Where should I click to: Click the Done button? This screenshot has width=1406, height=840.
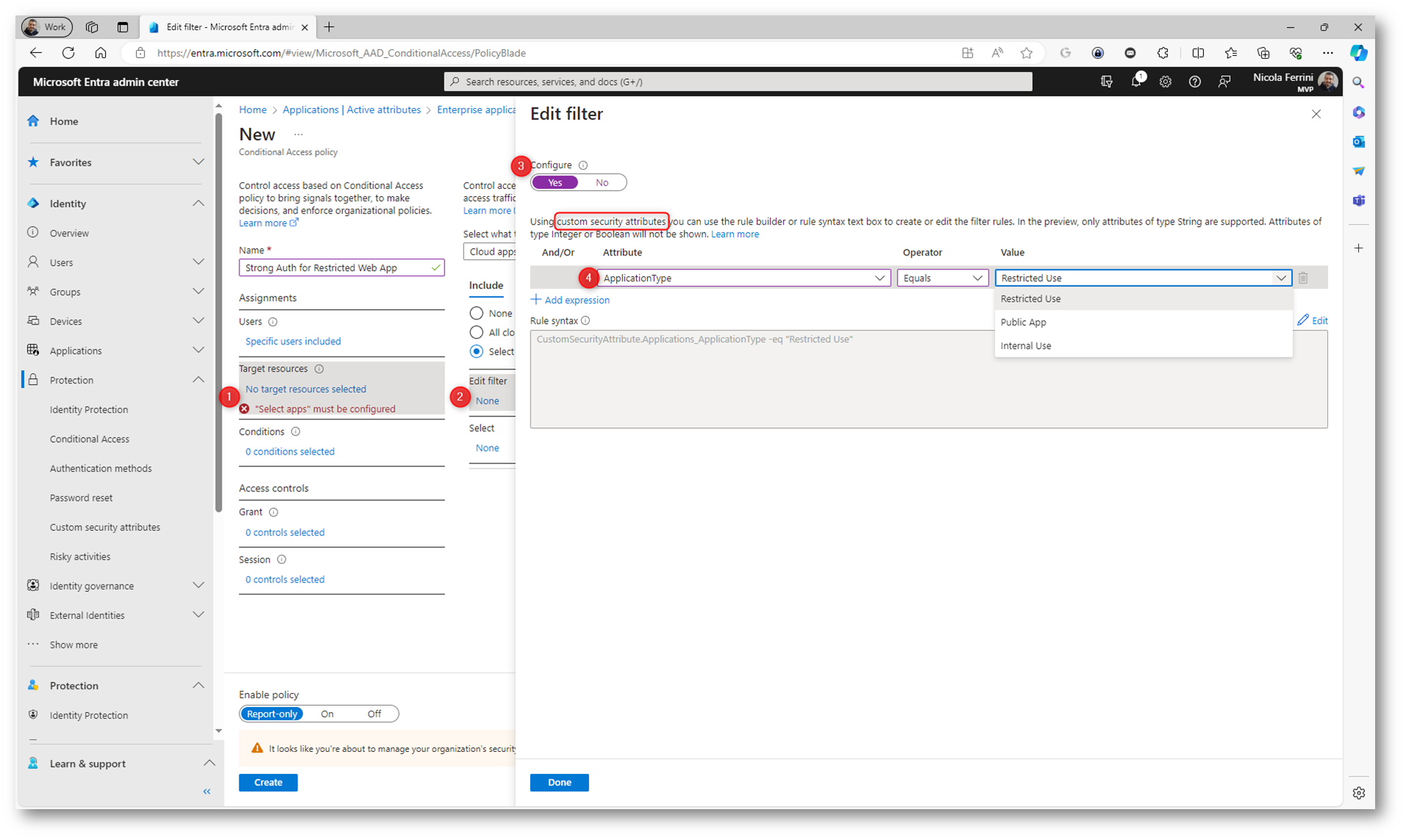(x=559, y=783)
